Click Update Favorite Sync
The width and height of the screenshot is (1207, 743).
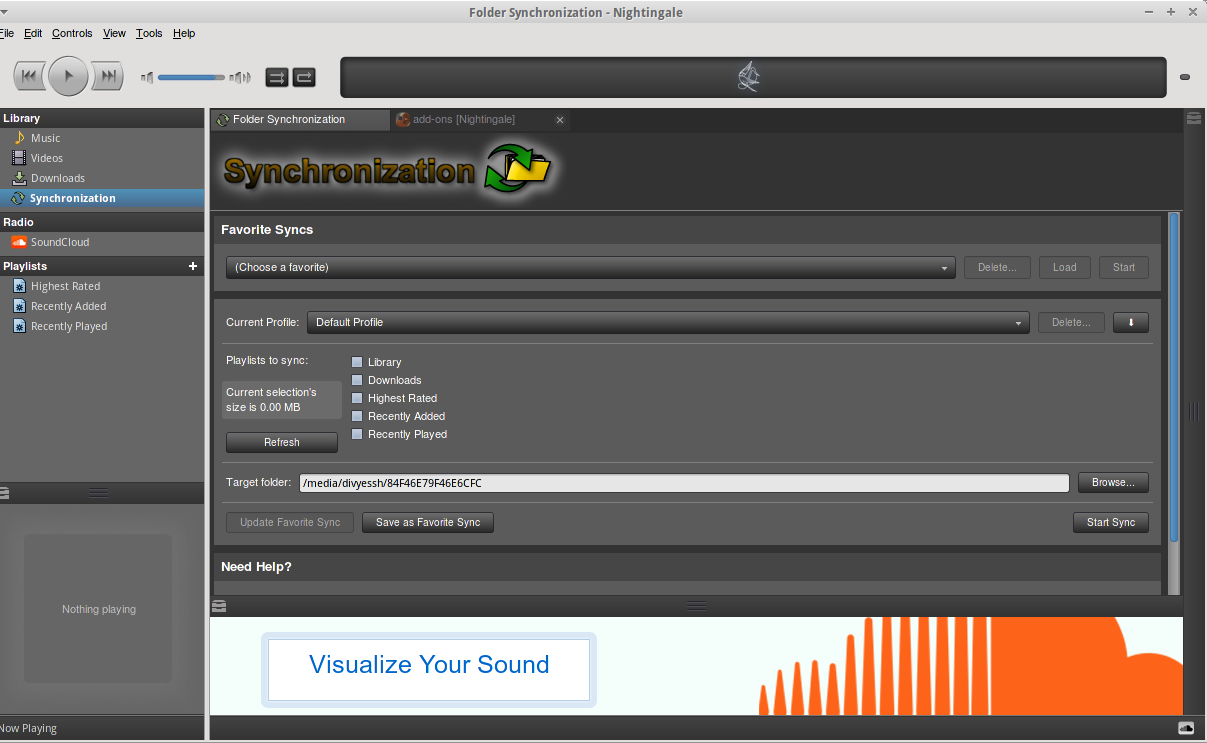(290, 522)
